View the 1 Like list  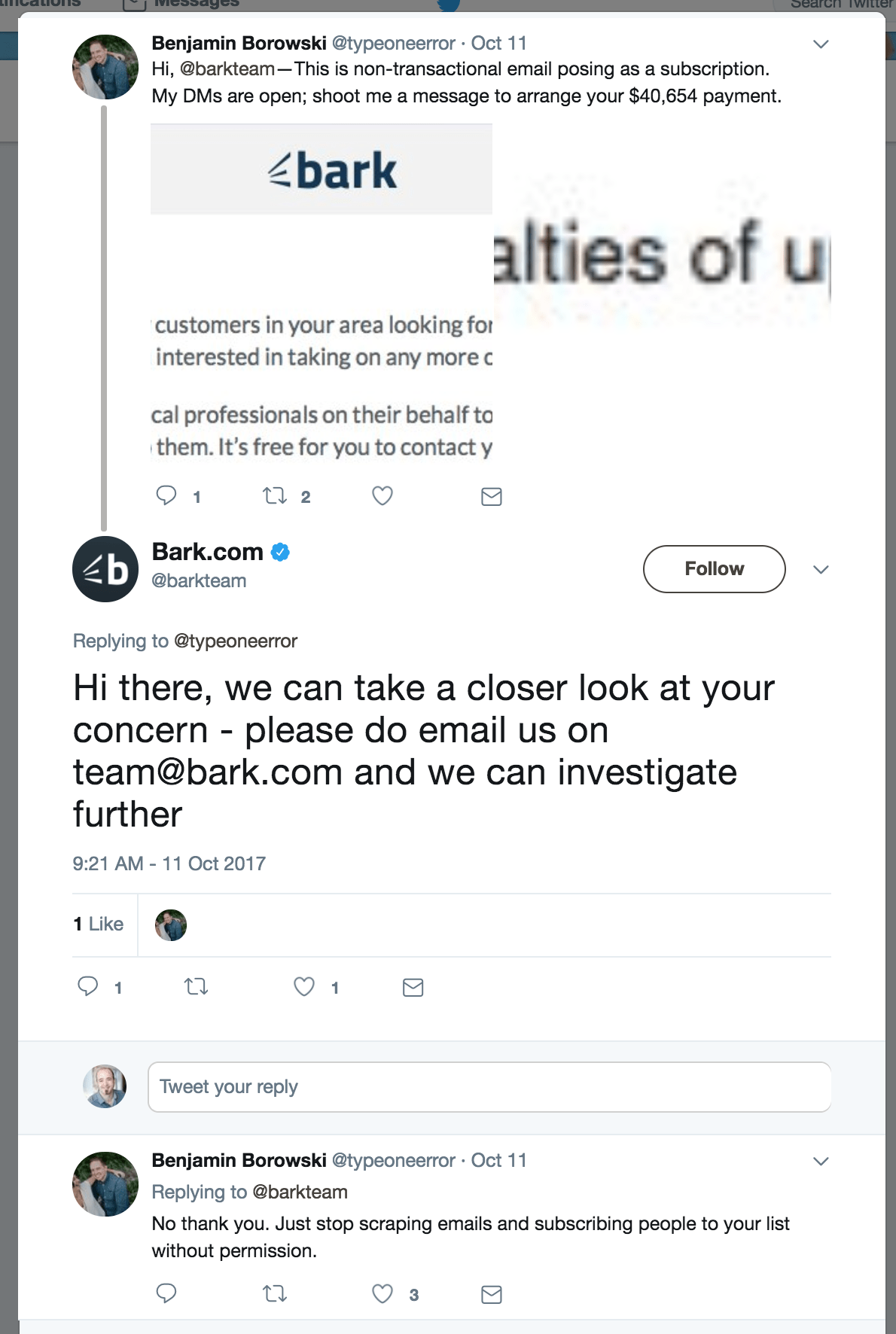tap(99, 924)
